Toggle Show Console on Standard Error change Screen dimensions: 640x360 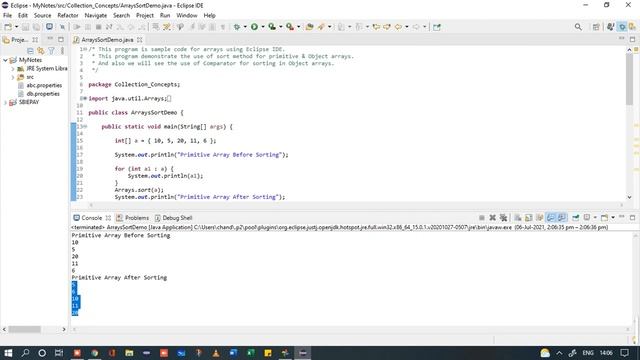tap(562, 218)
